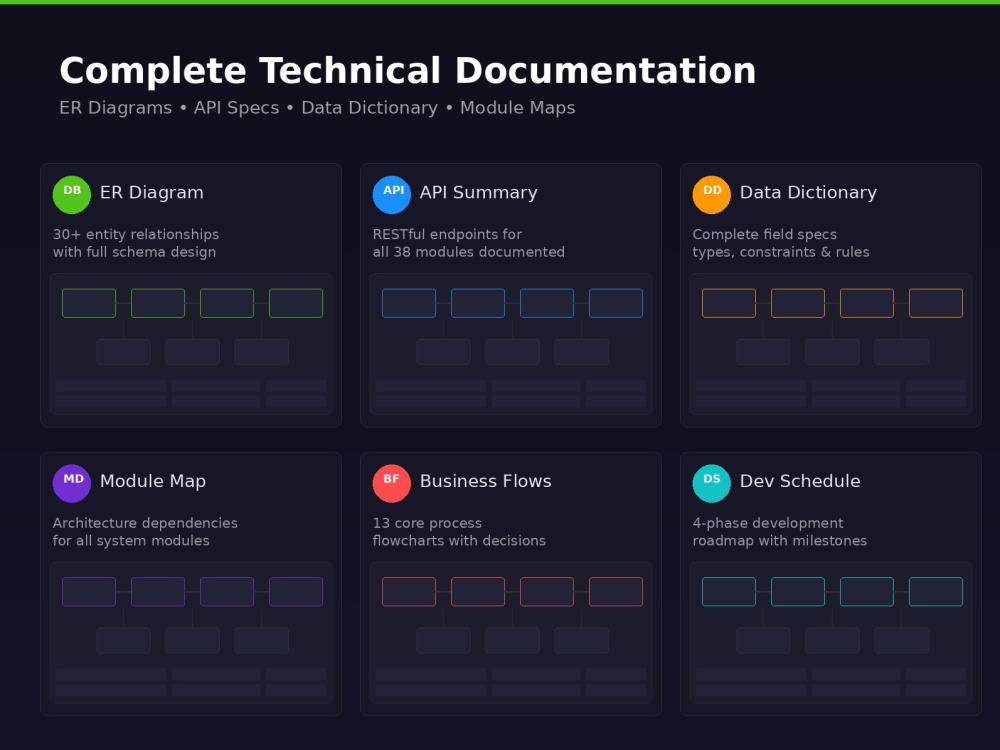Click the orange DD icon
The image size is (1000, 750).
(712, 195)
